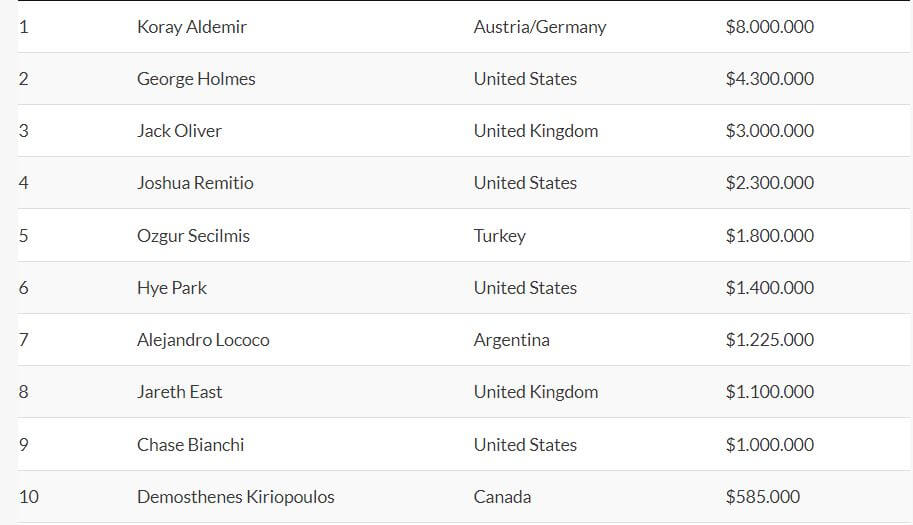Select Alejandro Lococo in the table

point(203,340)
